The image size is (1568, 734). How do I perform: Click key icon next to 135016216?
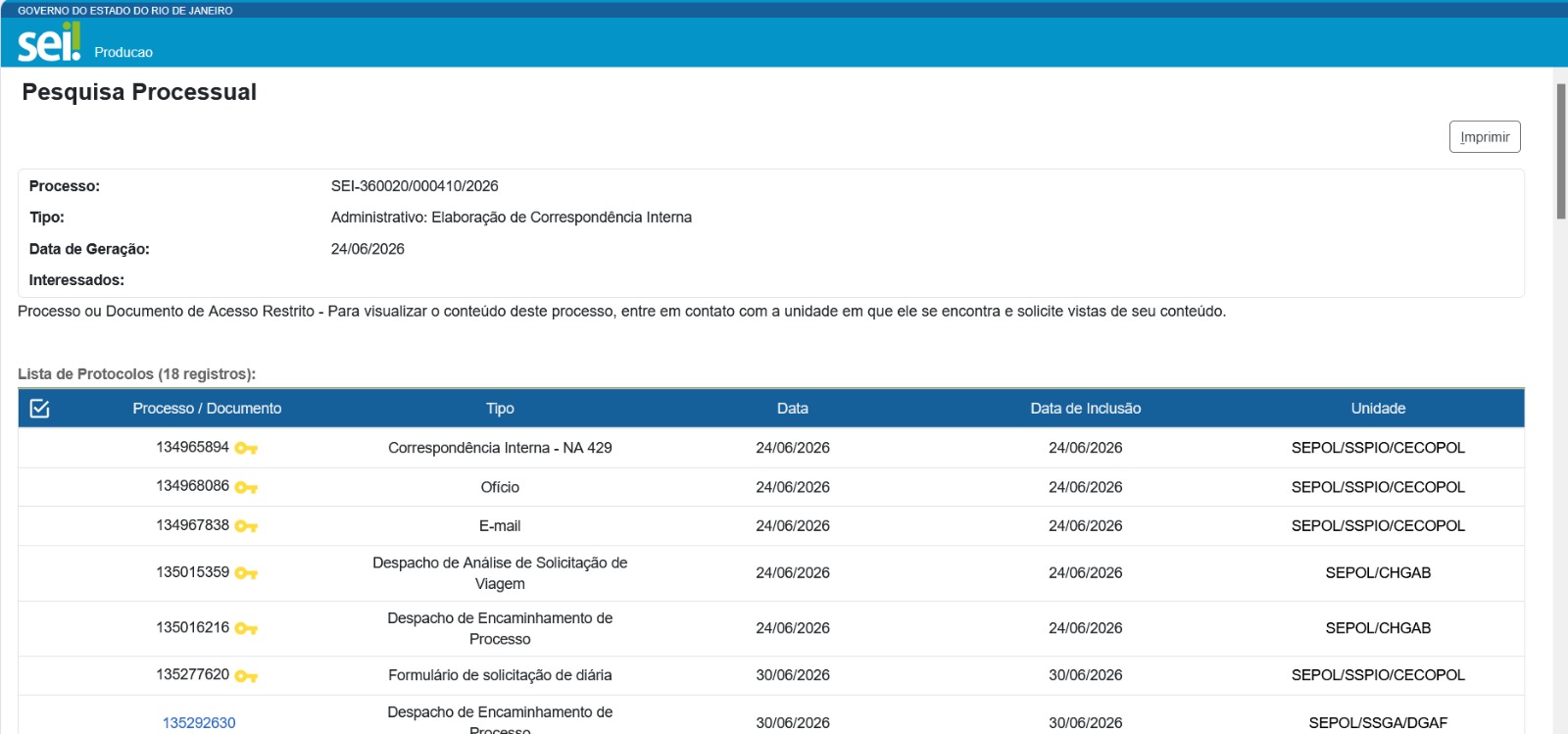click(246, 628)
